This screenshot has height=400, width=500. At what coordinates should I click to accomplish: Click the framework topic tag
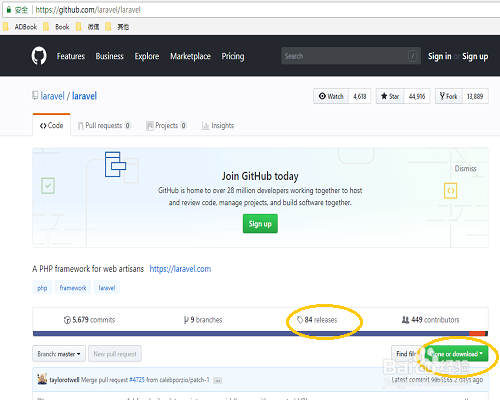[73, 288]
